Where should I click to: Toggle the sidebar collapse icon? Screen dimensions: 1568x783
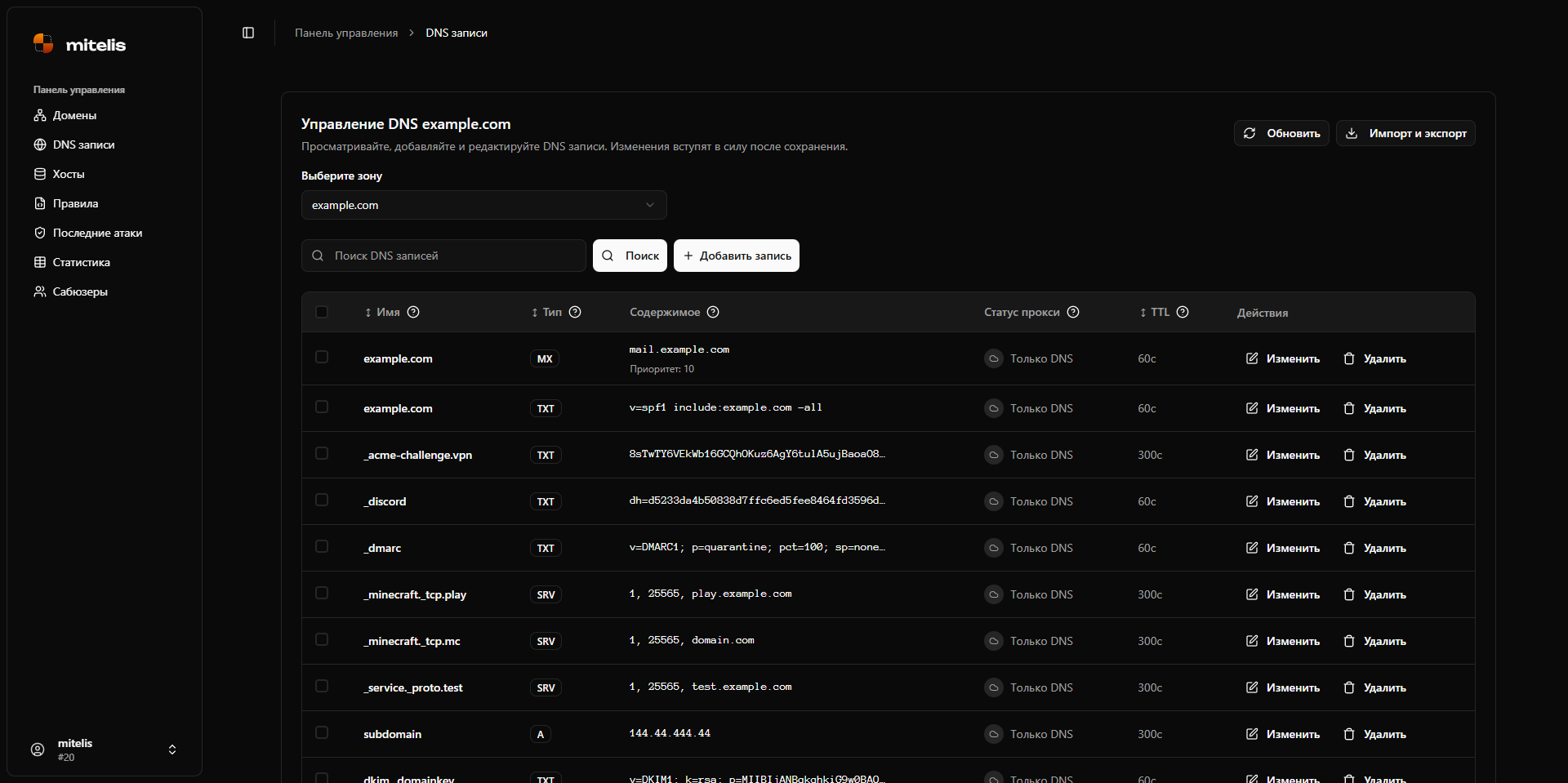248,33
